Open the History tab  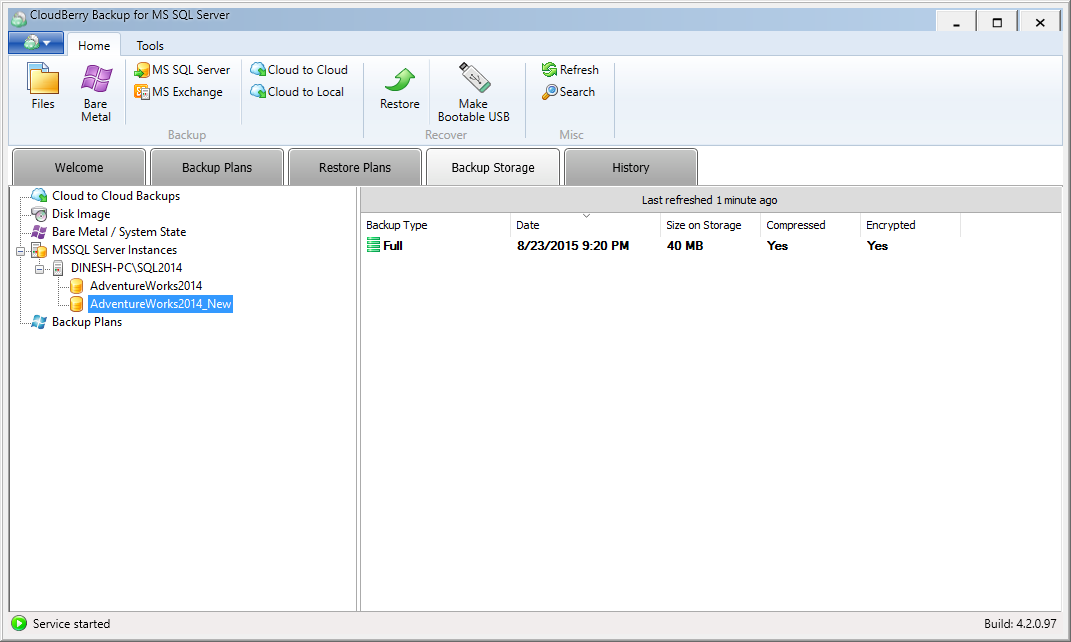coord(630,167)
